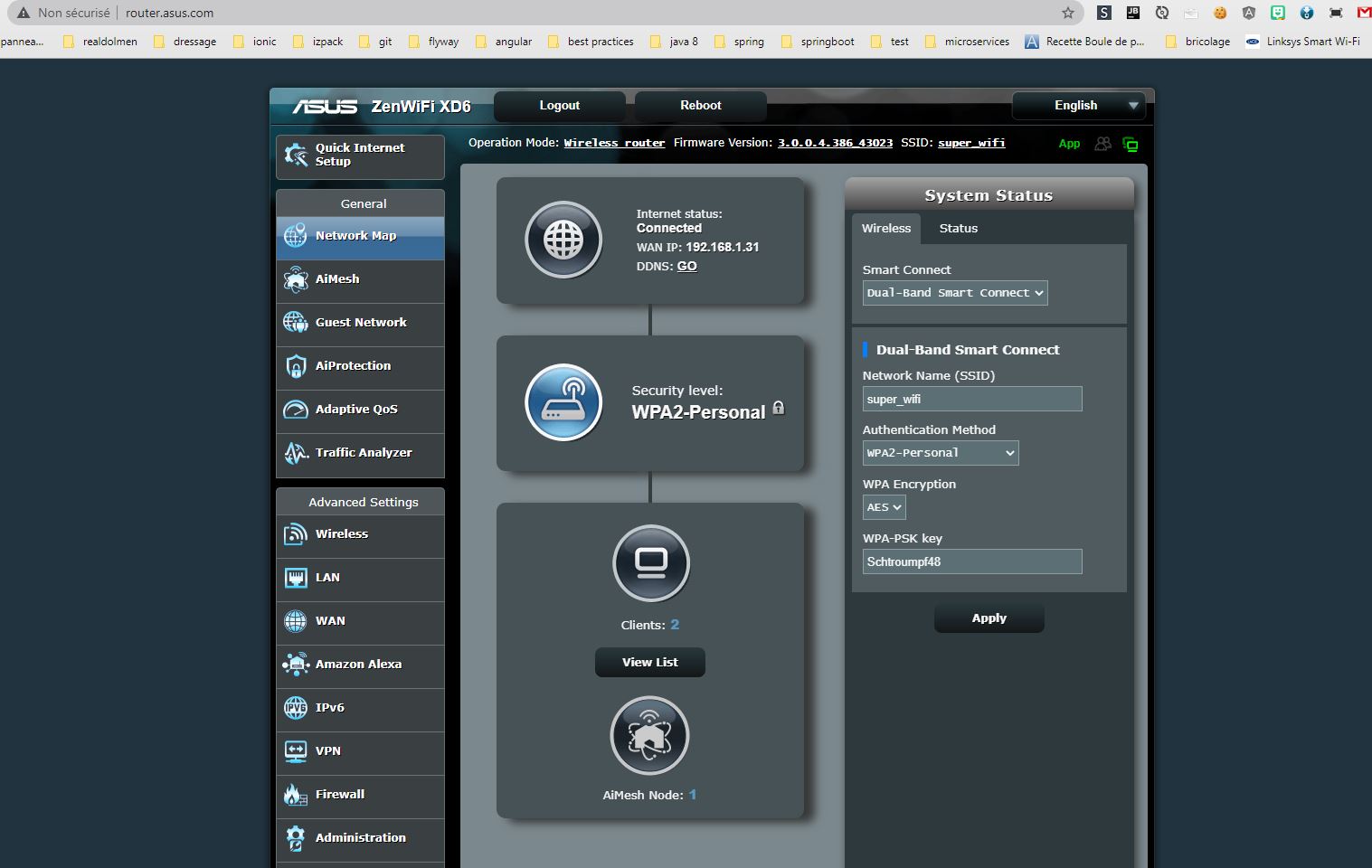Open the WPA Encryption AES dropdown
This screenshot has height=868, width=1372.
[x=885, y=507]
